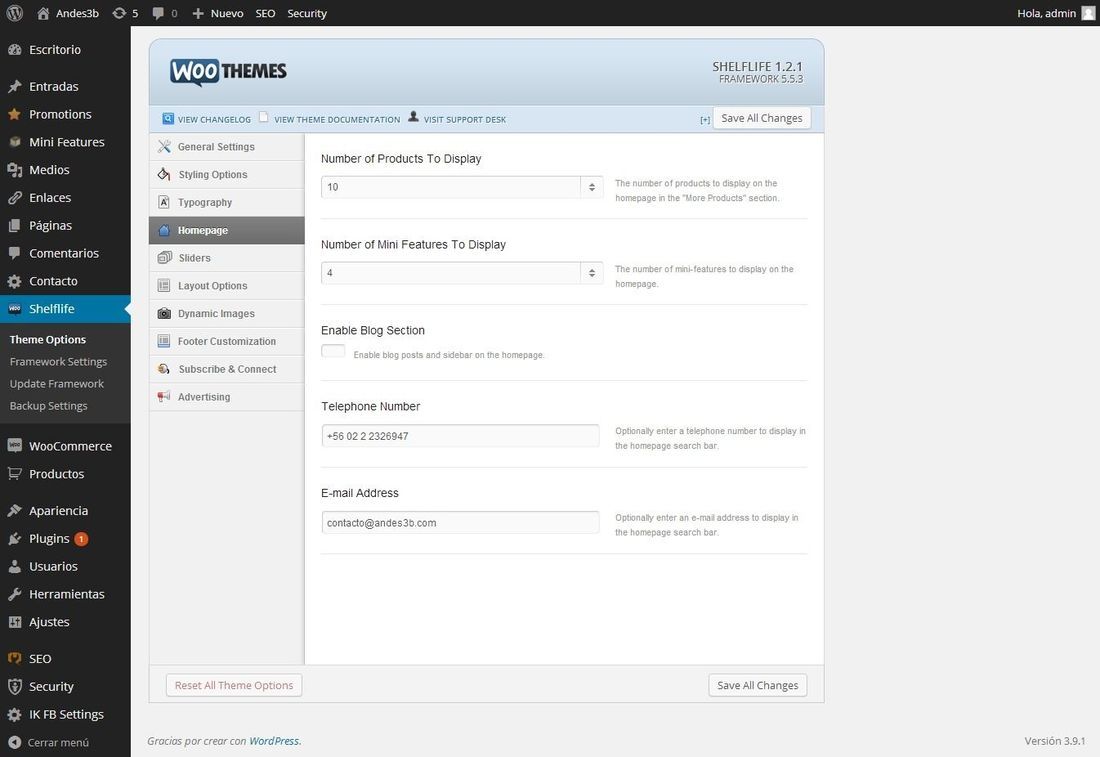This screenshot has height=757, width=1100.
Task: Follow the WordPress footer link
Action: [274, 741]
